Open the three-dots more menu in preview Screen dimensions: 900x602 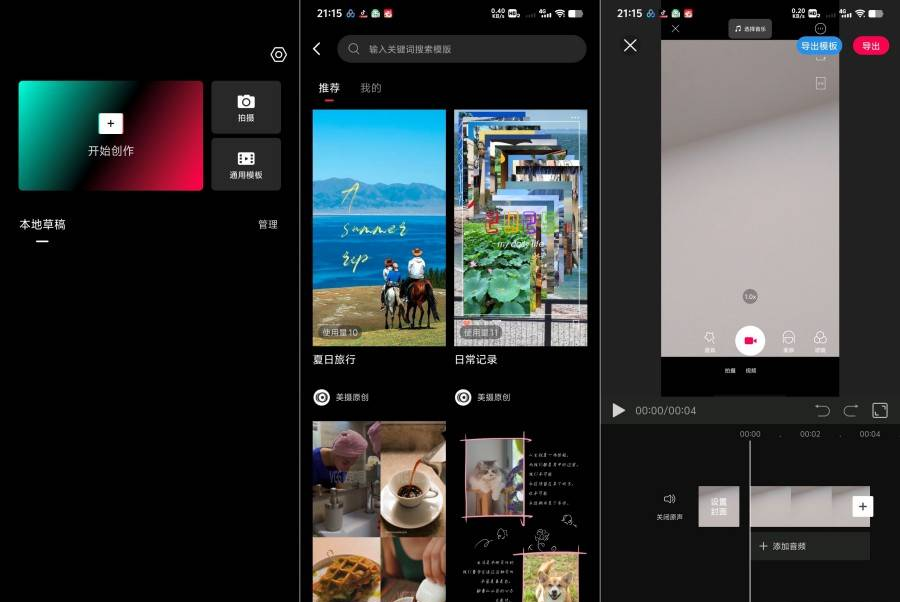820,29
